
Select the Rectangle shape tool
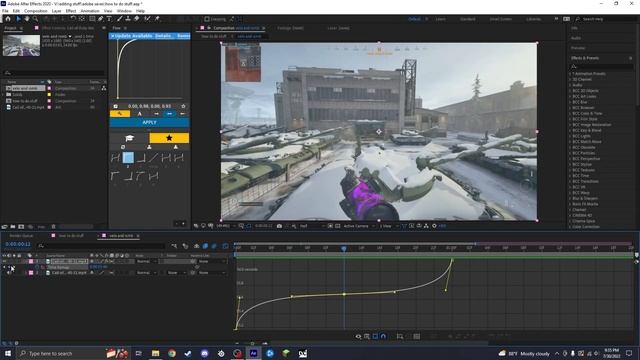pyautogui.click(x=92, y=19)
